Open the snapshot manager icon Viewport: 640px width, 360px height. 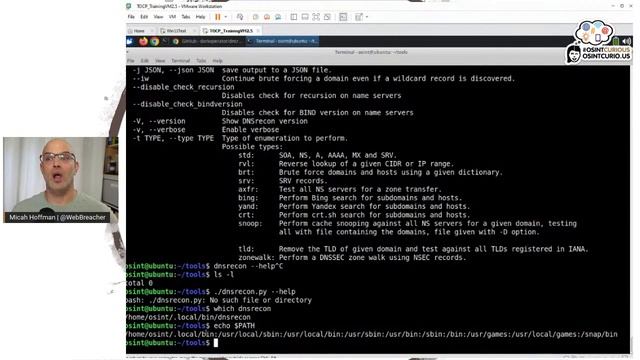278,17
